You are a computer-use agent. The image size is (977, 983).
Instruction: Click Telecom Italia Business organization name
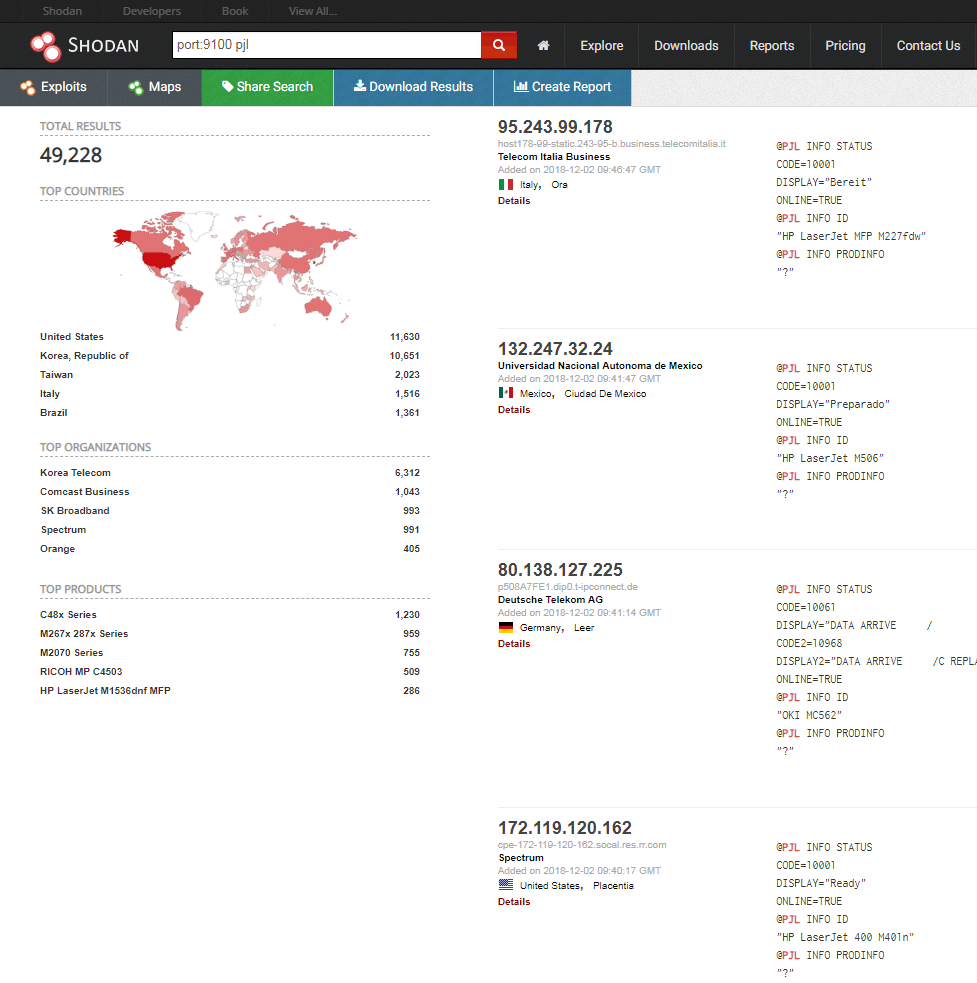coord(554,157)
